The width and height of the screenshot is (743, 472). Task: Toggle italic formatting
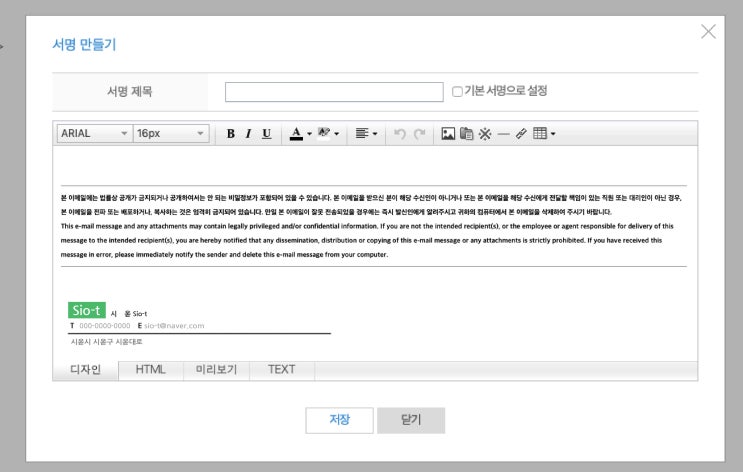coord(248,134)
